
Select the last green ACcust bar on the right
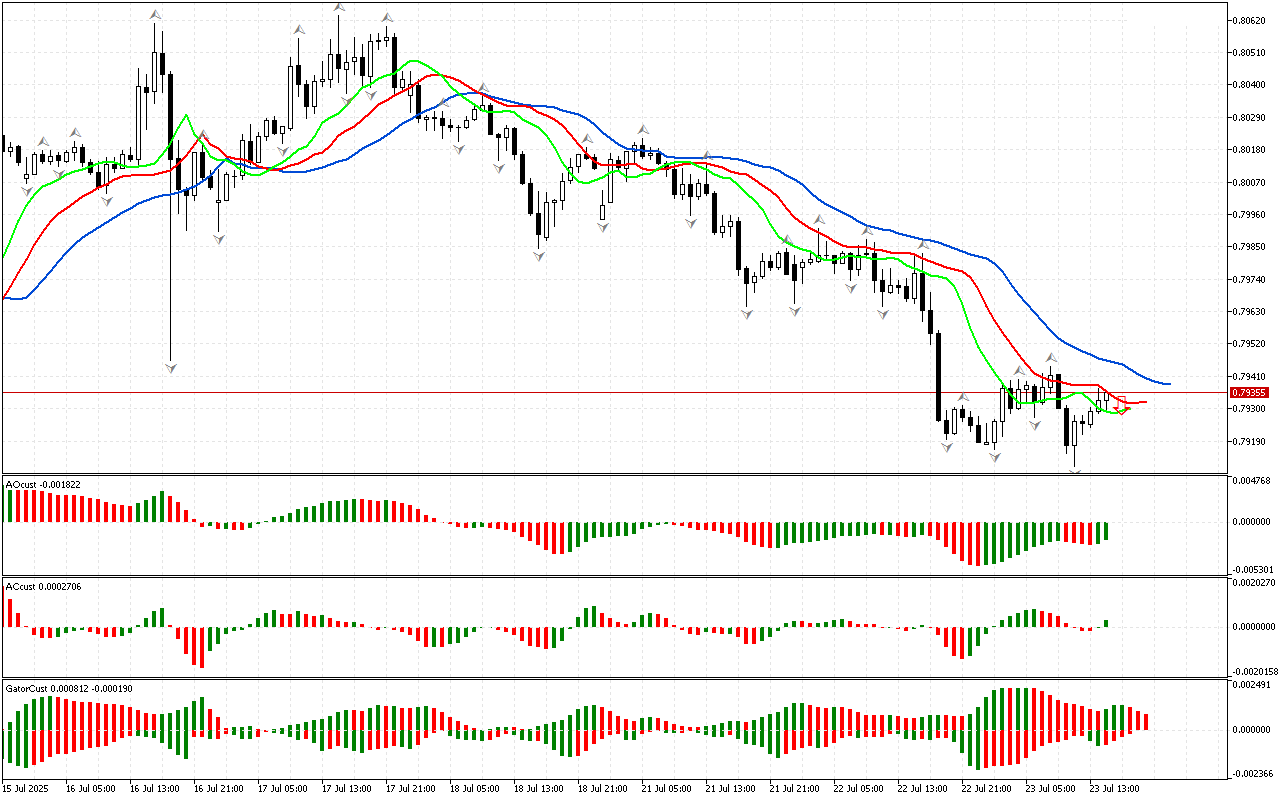1107,624
